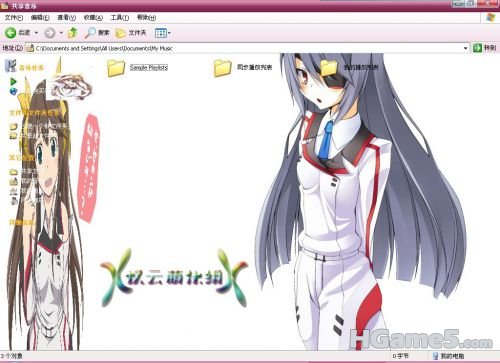
Task: Click the 我的播放列表 folder label
Action: pyautogui.click(x=361, y=67)
